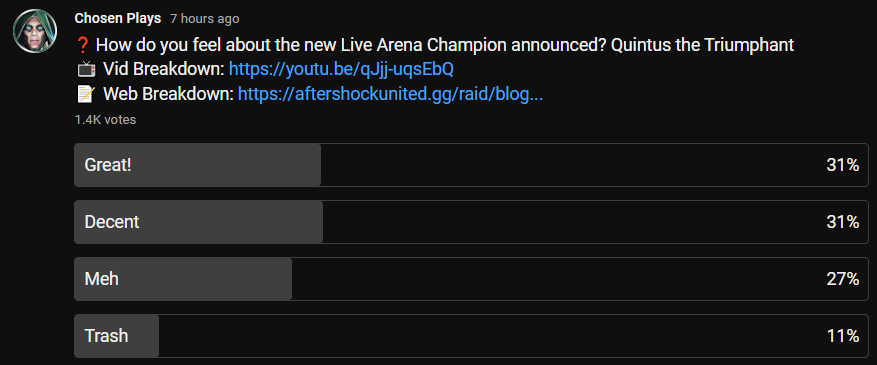877x365 pixels.
Task: Vote for the 'Great!' poll option
Action: click(x=471, y=165)
